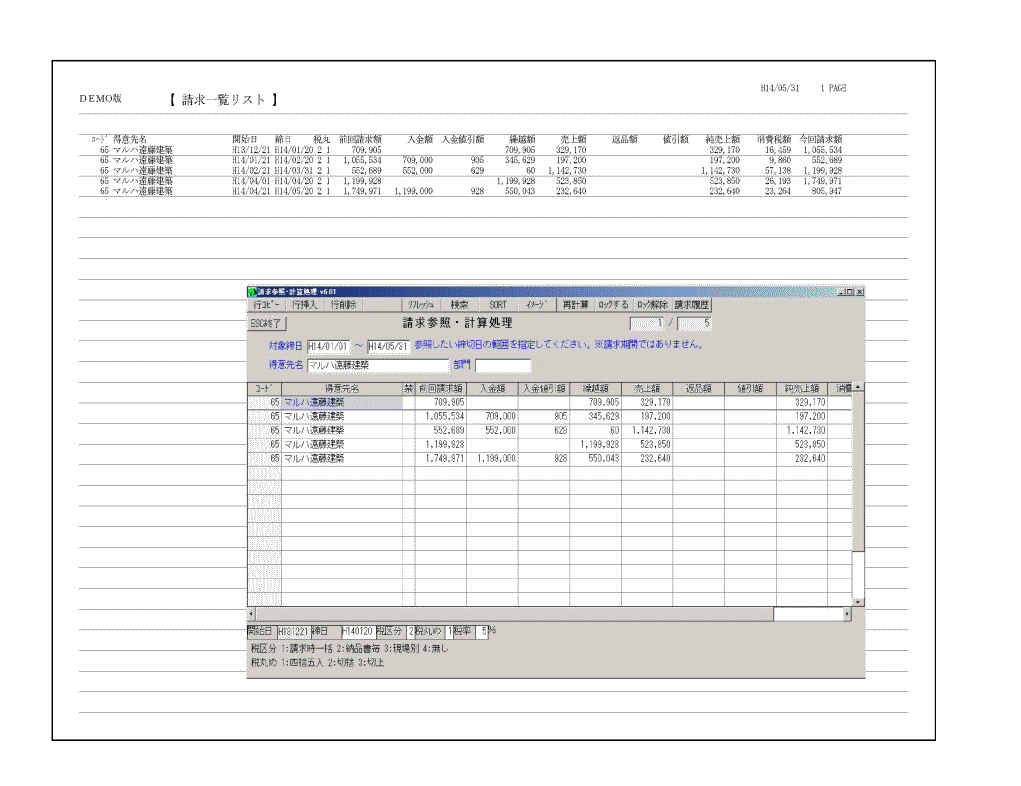The width and height of the screenshot is (1021, 786).
Task: Click the 締日 field showing H140120
Action: 357,632
